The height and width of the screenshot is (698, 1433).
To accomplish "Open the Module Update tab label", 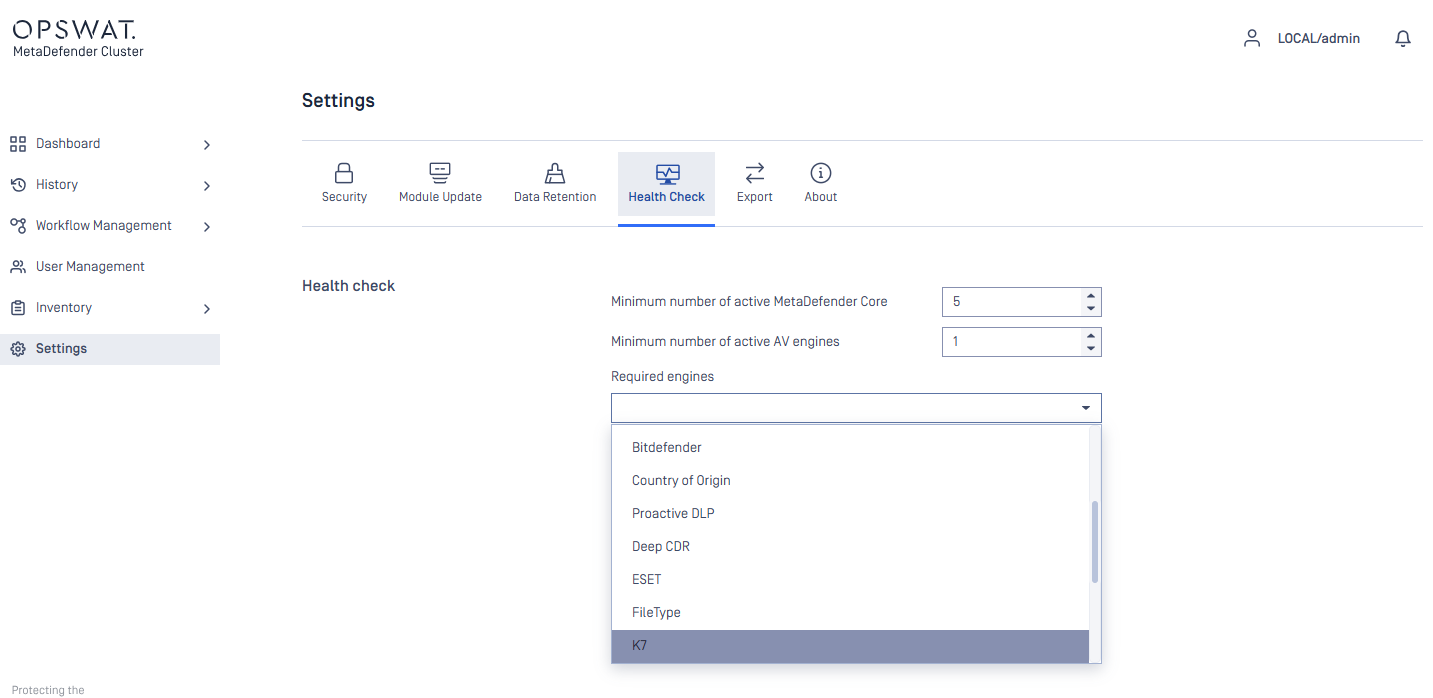I will [x=440, y=197].
